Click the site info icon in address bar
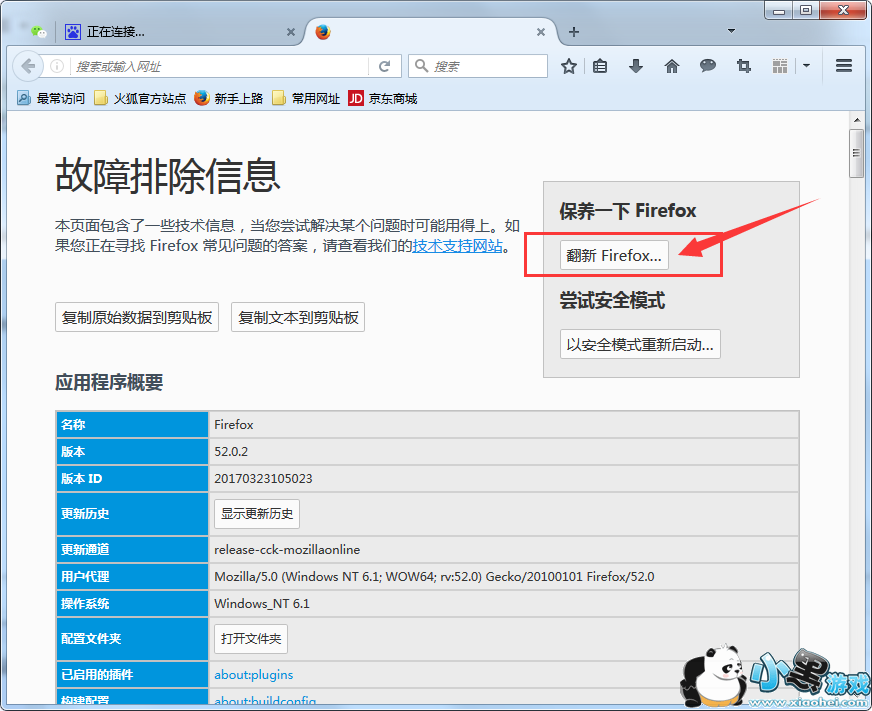This screenshot has width=872, height=711. click(x=57, y=66)
